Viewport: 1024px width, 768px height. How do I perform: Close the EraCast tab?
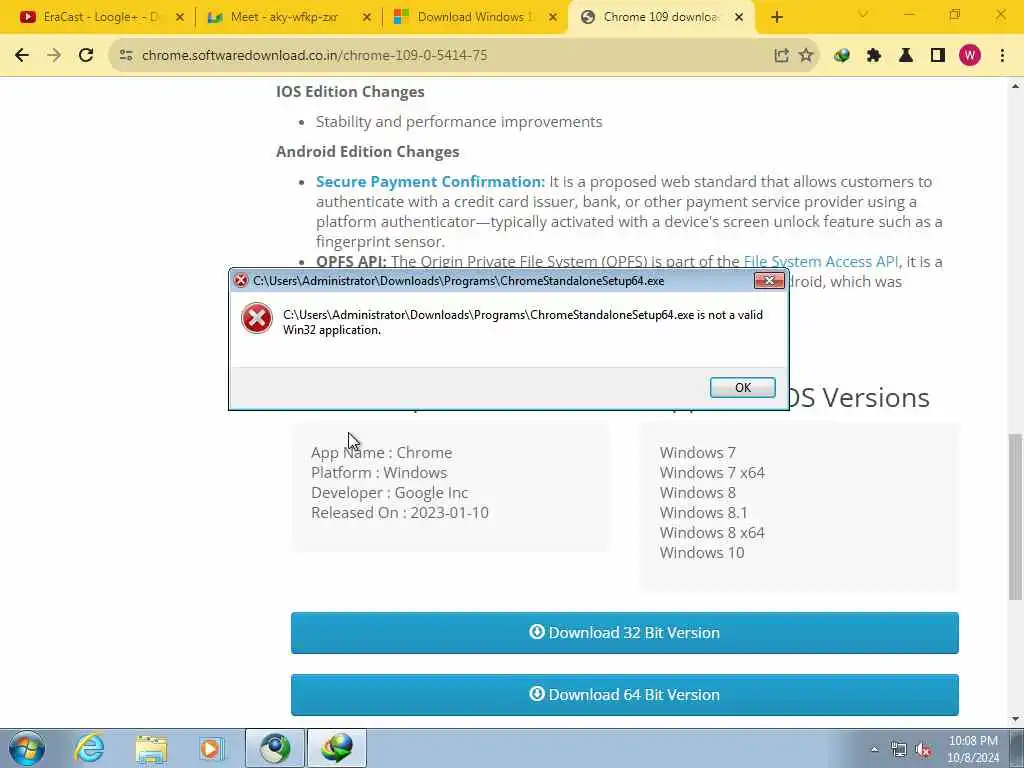click(x=180, y=18)
